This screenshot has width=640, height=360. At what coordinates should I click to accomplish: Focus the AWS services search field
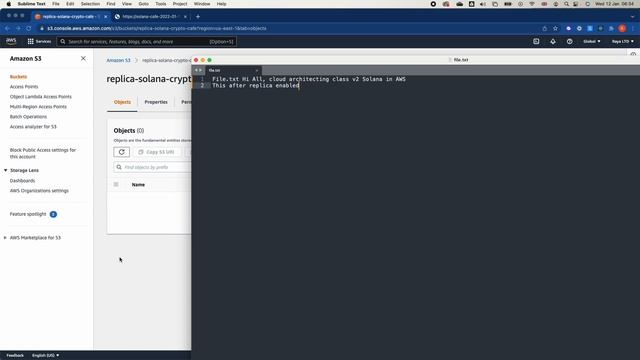[x=147, y=42]
